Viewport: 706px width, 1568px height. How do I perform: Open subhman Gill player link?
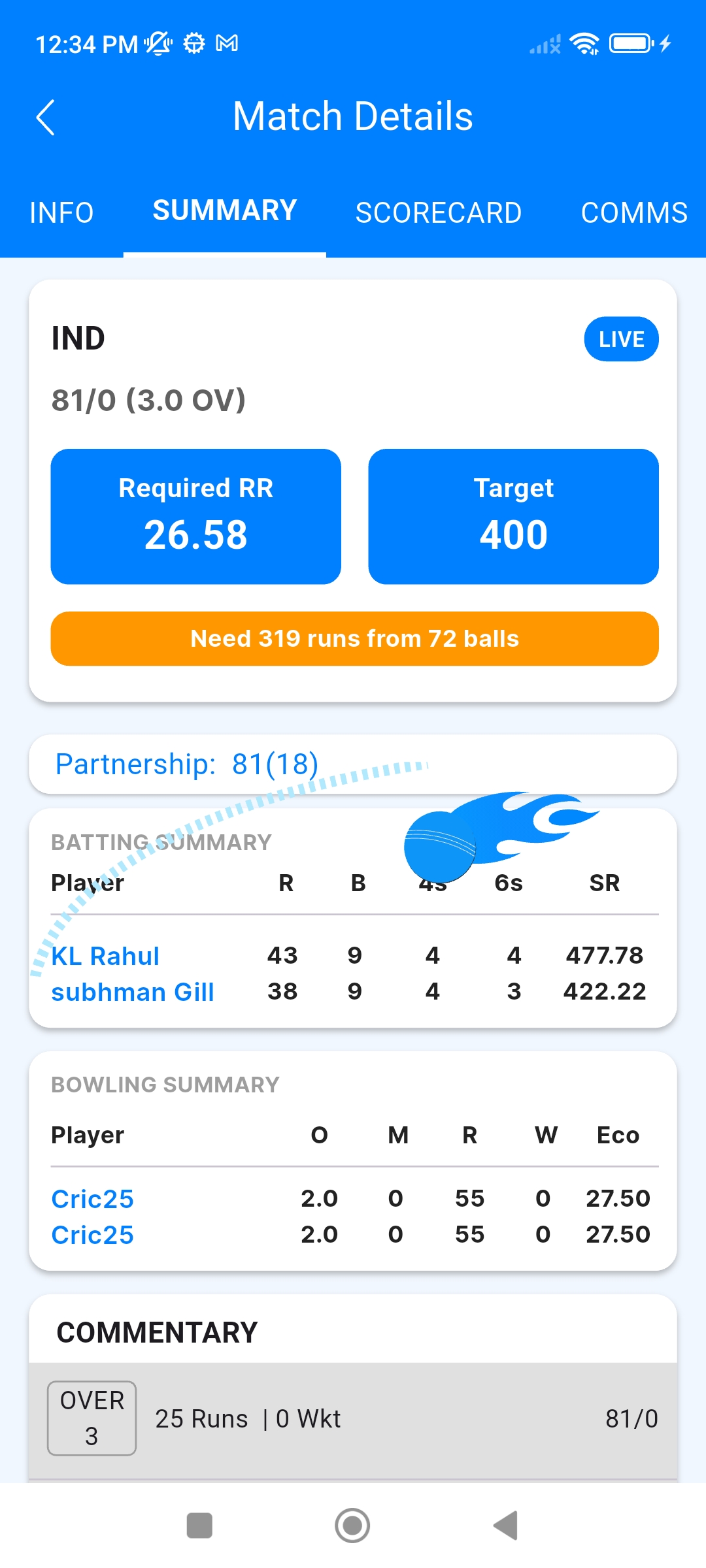(133, 992)
